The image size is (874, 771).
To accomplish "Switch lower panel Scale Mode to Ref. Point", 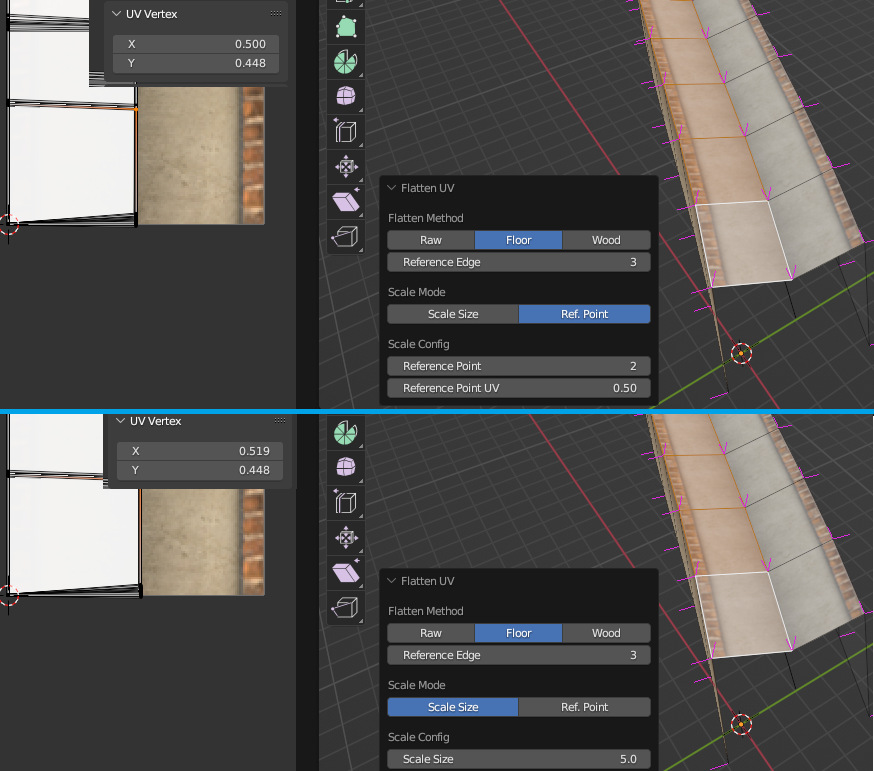I will 584,707.
